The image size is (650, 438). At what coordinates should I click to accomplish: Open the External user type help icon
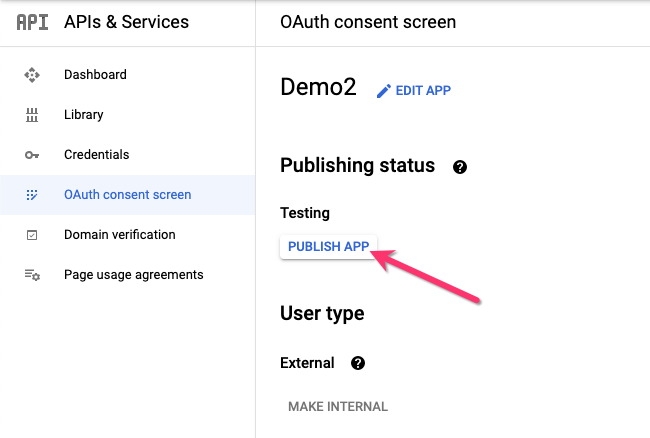tap(358, 363)
